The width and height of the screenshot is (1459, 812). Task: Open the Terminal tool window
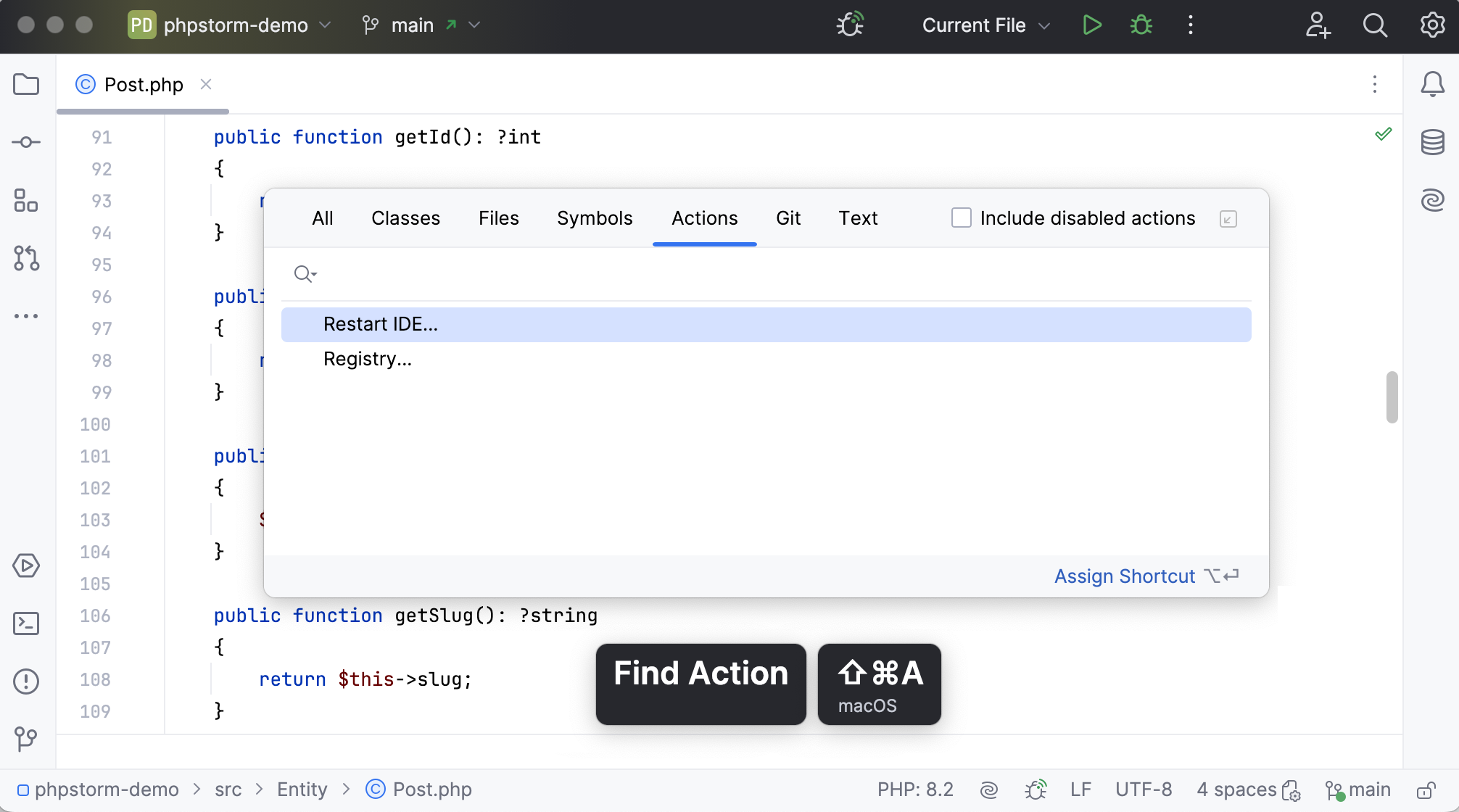click(27, 623)
